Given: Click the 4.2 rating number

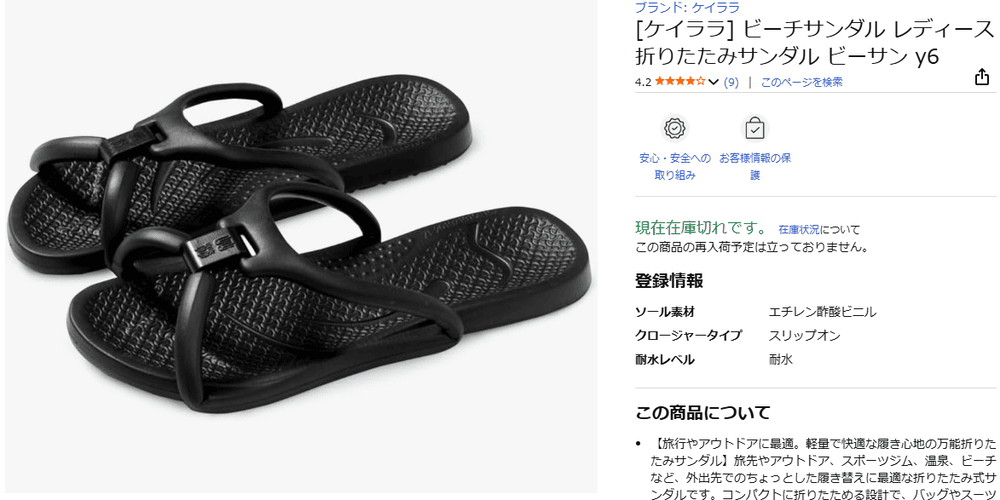Looking at the screenshot, I should coord(643,82).
